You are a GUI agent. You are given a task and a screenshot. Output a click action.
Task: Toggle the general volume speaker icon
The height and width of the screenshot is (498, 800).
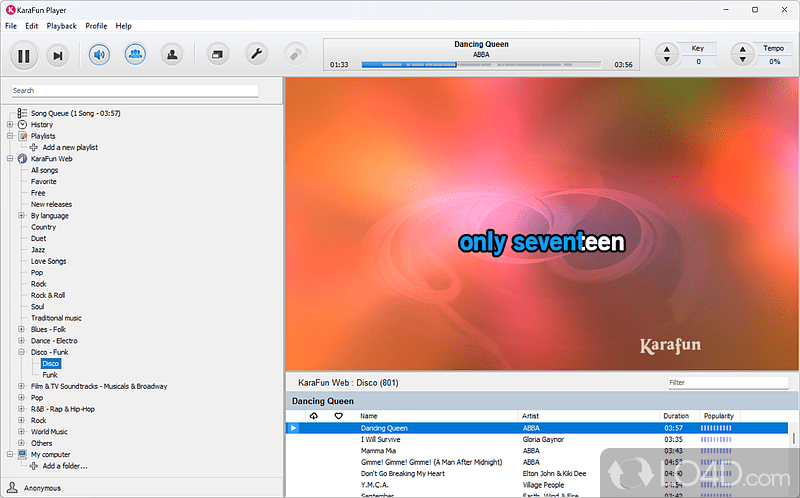99,54
